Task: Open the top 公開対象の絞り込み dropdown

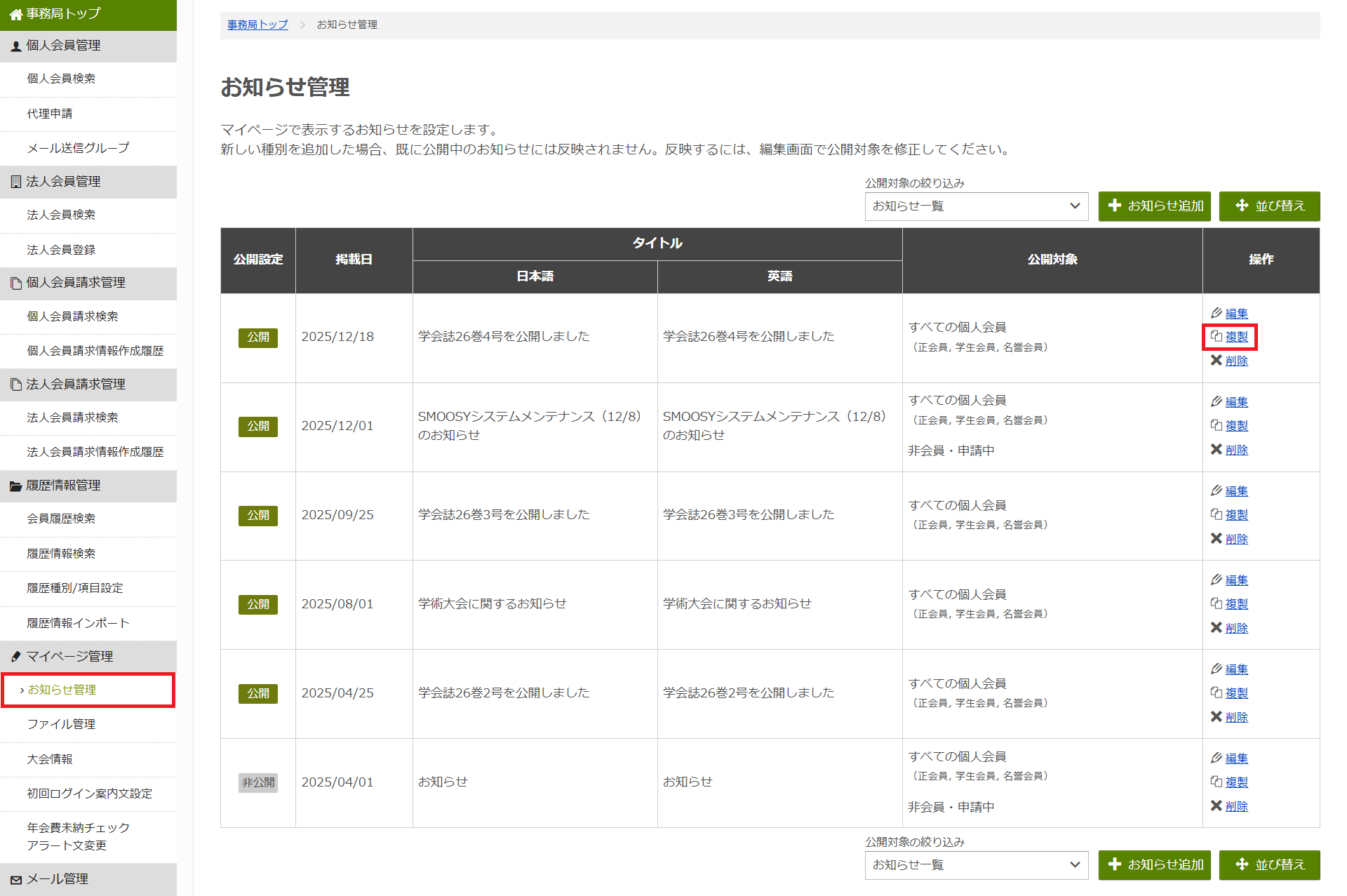Action: [x=976, y=206]
